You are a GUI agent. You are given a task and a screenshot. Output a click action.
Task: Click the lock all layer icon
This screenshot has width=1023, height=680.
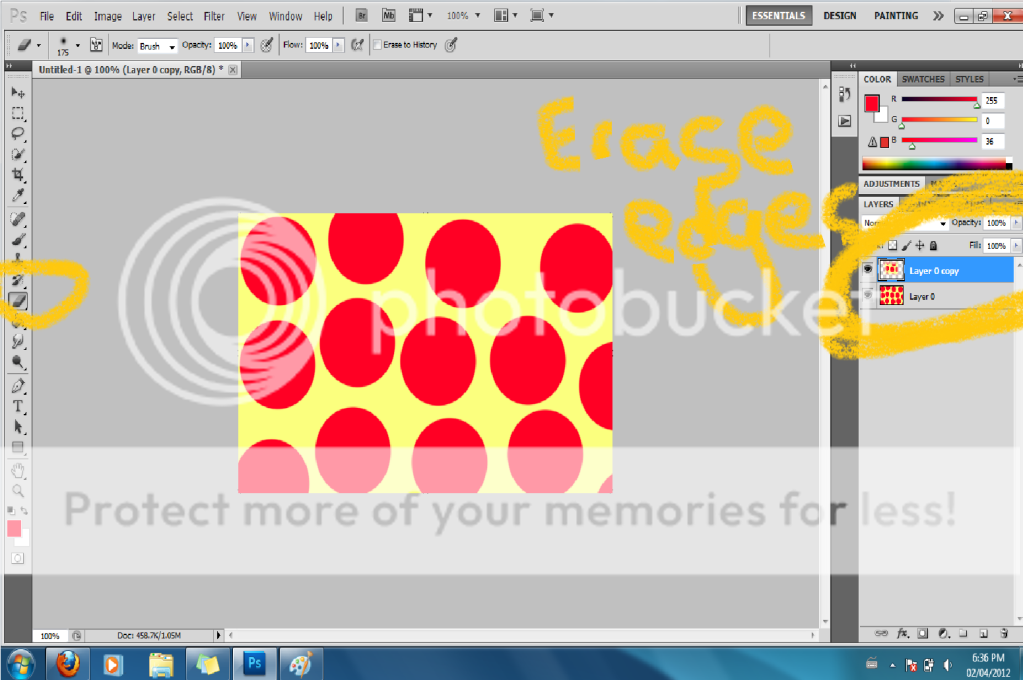pyautogui.click(x=933, y=245)
